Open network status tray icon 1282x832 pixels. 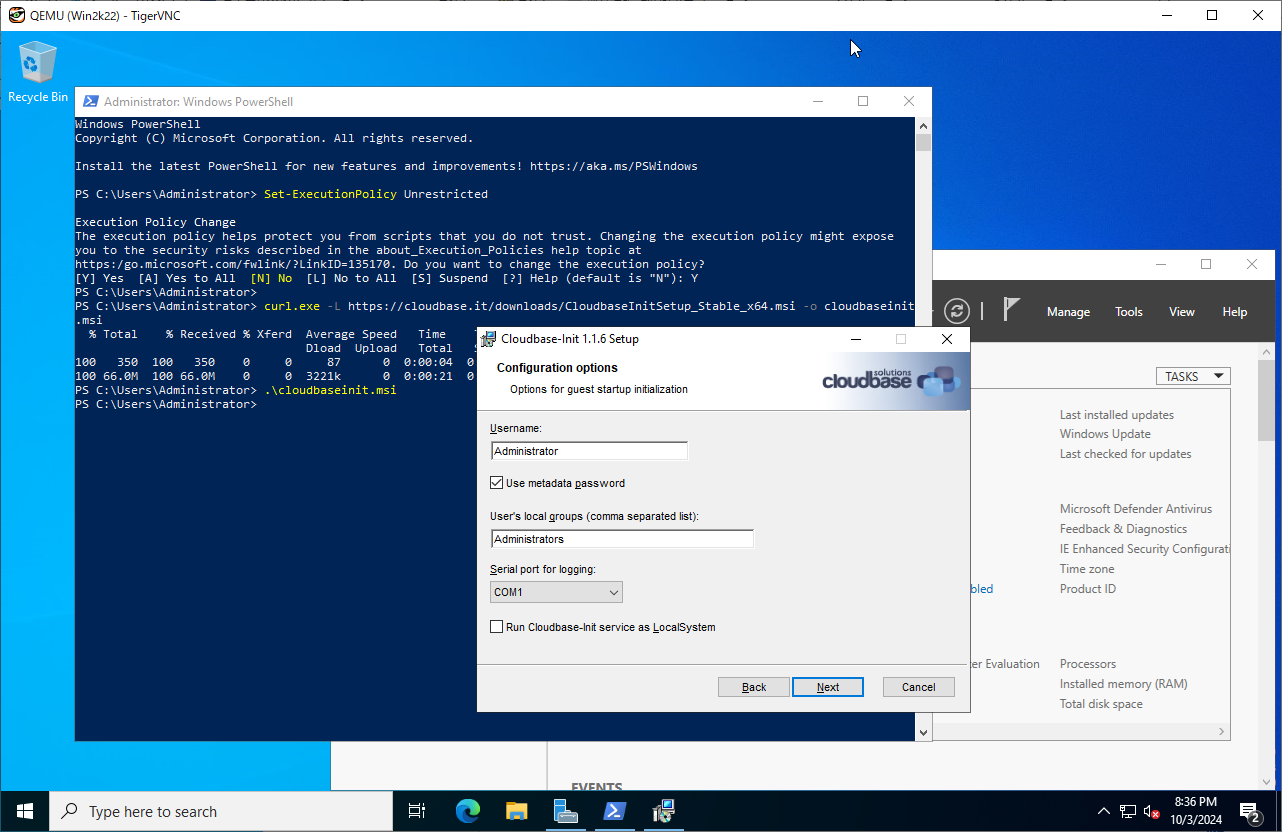point(1128,811)
